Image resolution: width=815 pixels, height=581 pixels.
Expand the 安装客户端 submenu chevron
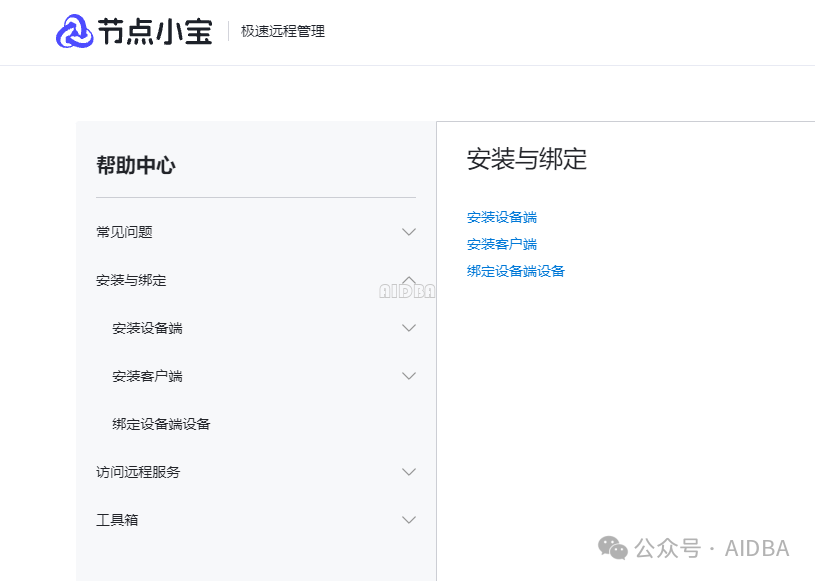coord(408,376)
